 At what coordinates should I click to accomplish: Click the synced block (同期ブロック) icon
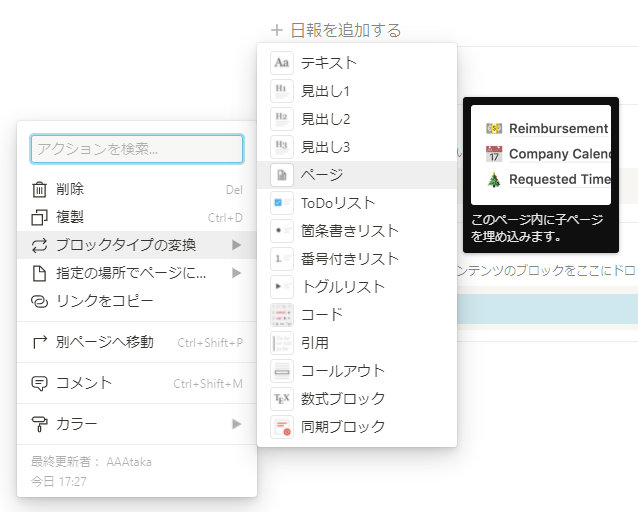tap(282, 427)
